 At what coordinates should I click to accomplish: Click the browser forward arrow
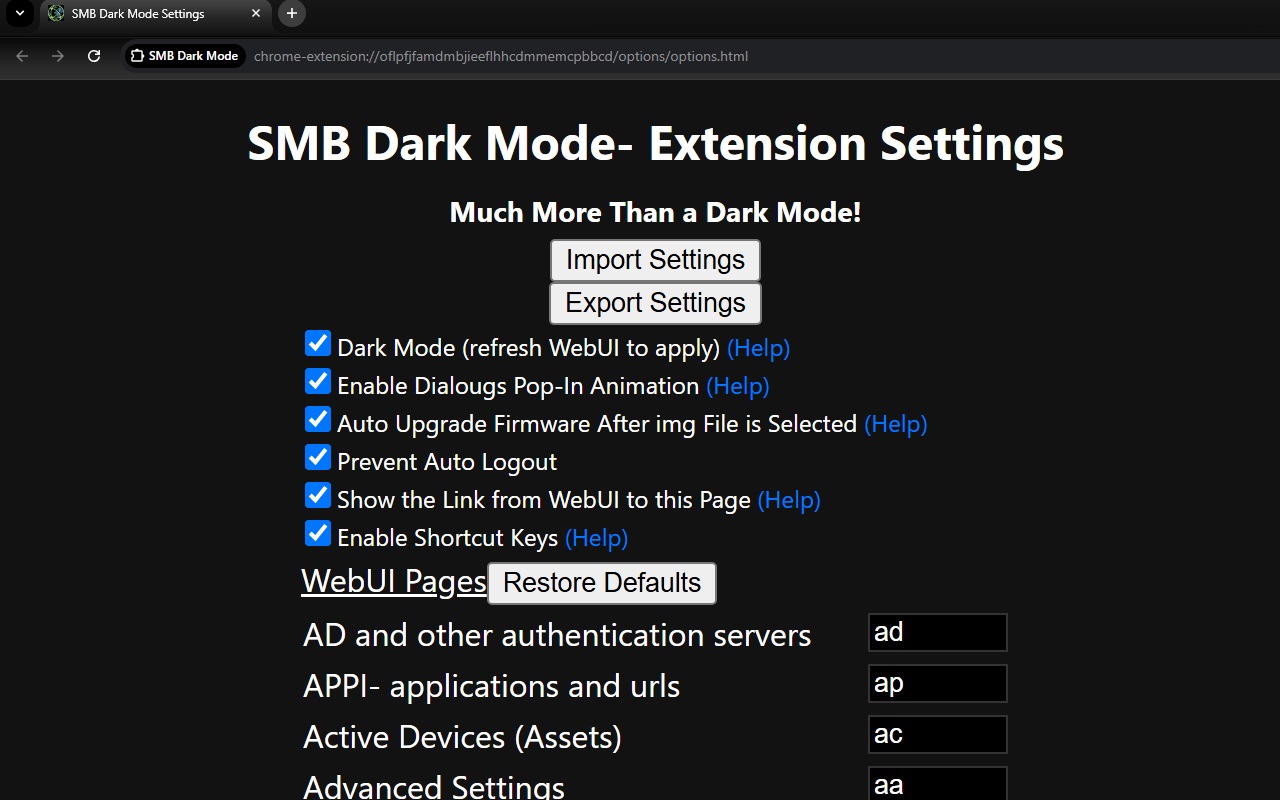point(58,56)
